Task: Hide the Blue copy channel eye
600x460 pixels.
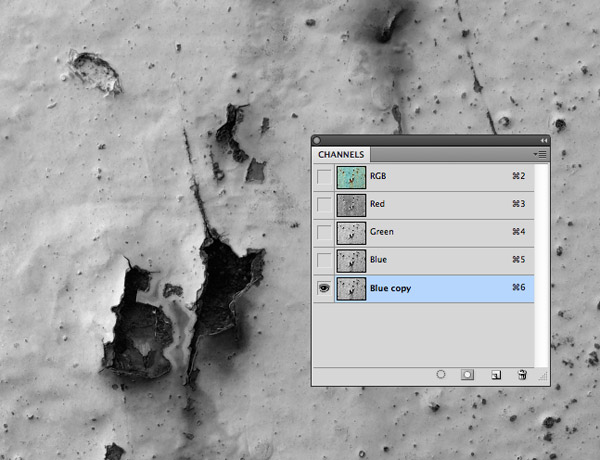Action: click(x=323, y=289)
